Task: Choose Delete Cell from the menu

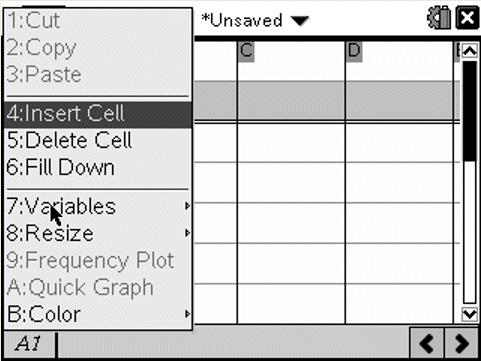Action: pyautogui.click(x=98, y=140)
